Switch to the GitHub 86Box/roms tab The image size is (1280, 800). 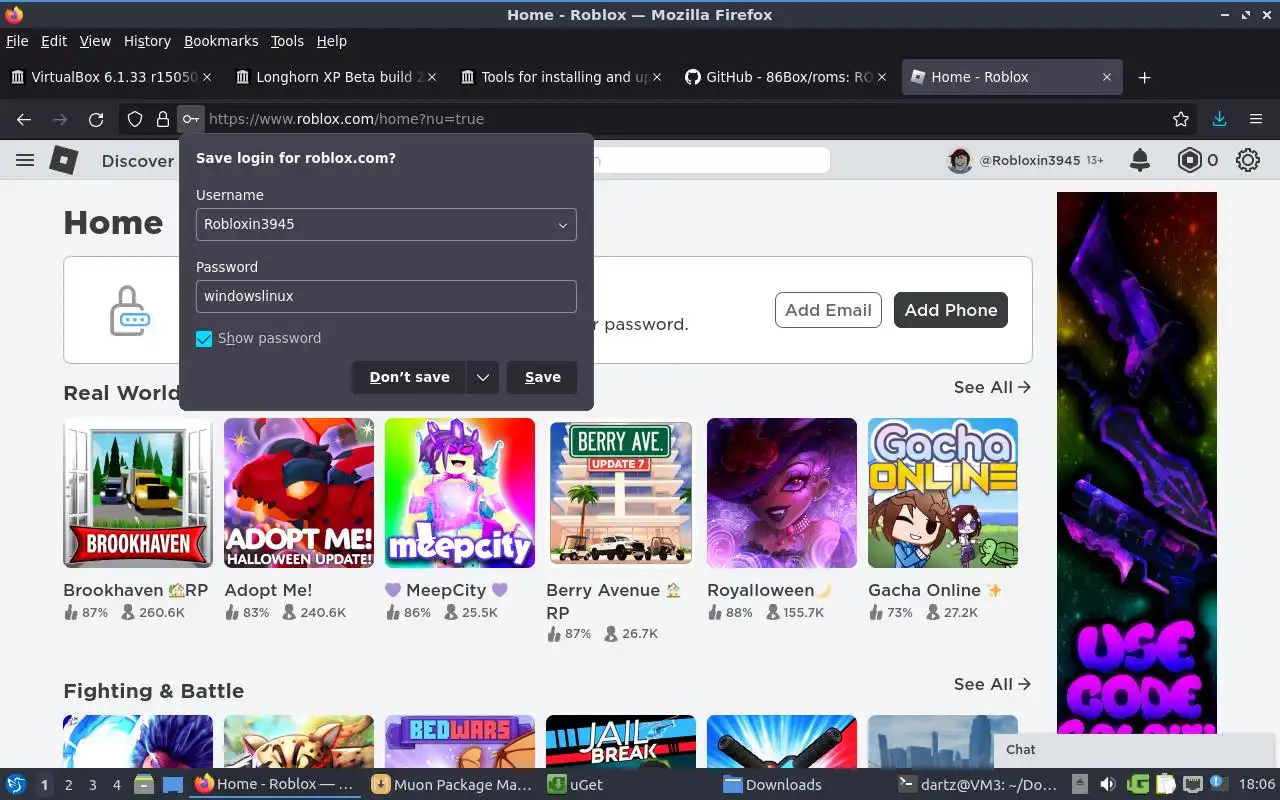pos(787,77)
